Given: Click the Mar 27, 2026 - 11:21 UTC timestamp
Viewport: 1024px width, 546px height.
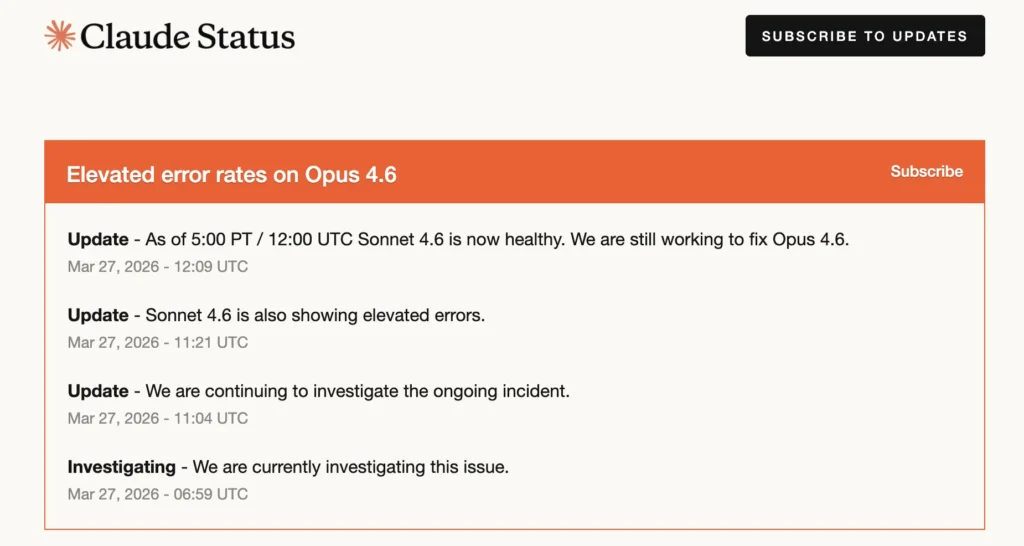Looking at the screenshot, I should pos(158,342).
